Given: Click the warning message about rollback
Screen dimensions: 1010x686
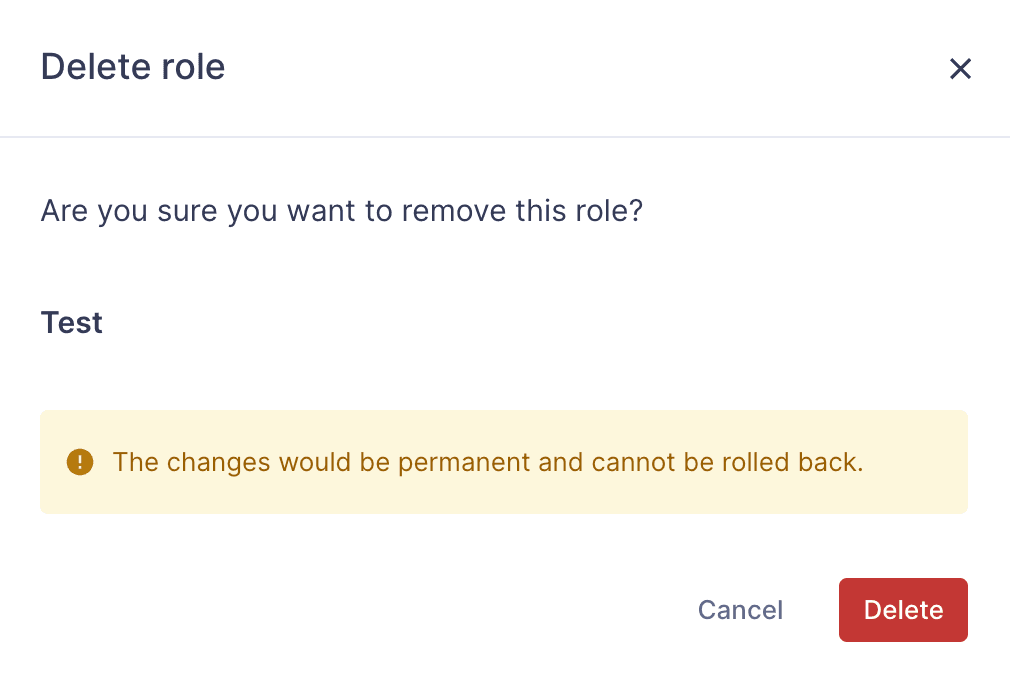Looking at the screenshot, I should pos(488,462).
